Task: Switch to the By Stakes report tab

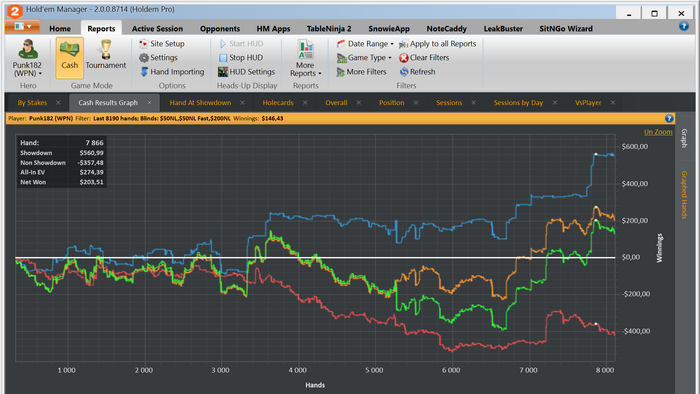Action: pyautogui.click(x=32, y=103)
